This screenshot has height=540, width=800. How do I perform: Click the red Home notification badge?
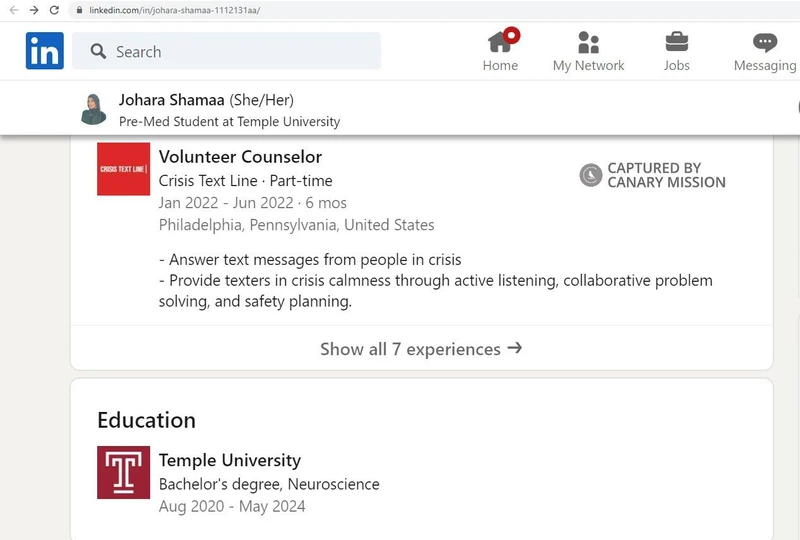coord(512,35)
